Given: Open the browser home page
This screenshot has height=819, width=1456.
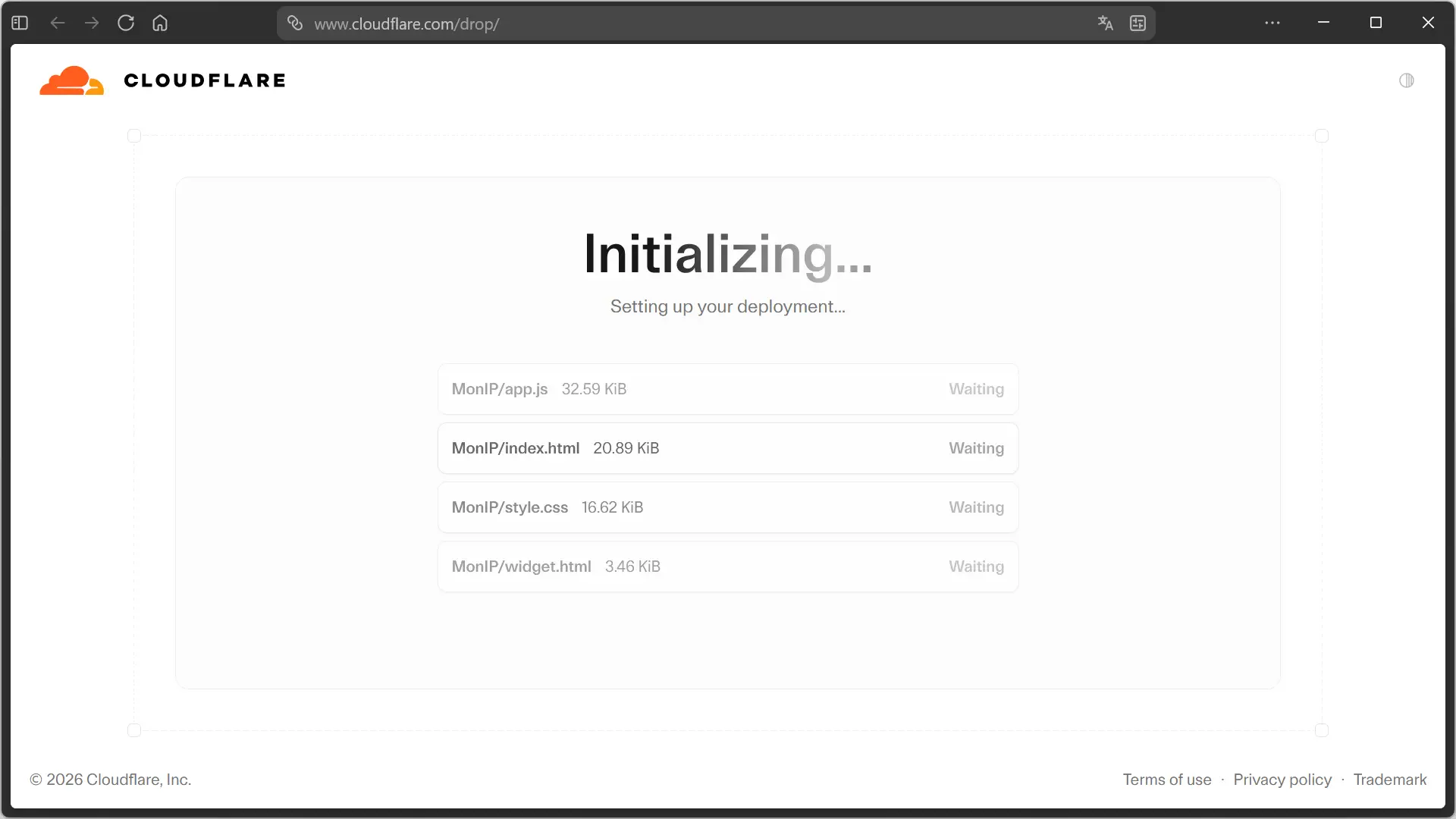Looking at the screenshot, I should tap(160, 23).
